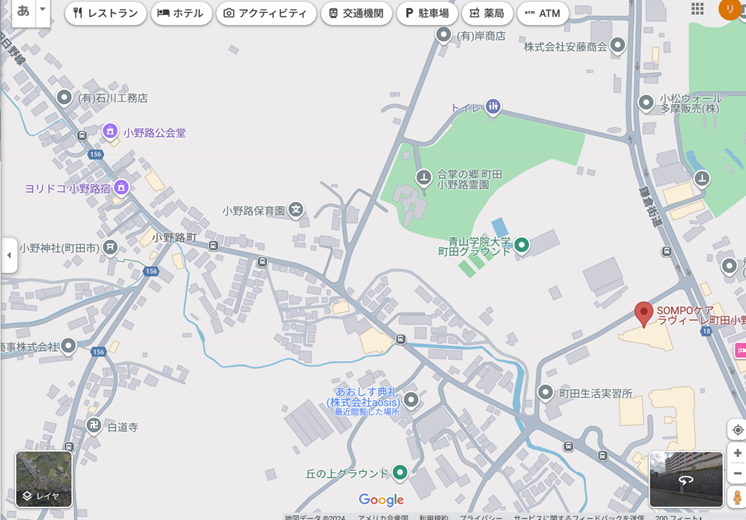Open 小野路公会堂 purple marker
Viewport: 746px width, 520px height.
[x=110, y=131]
